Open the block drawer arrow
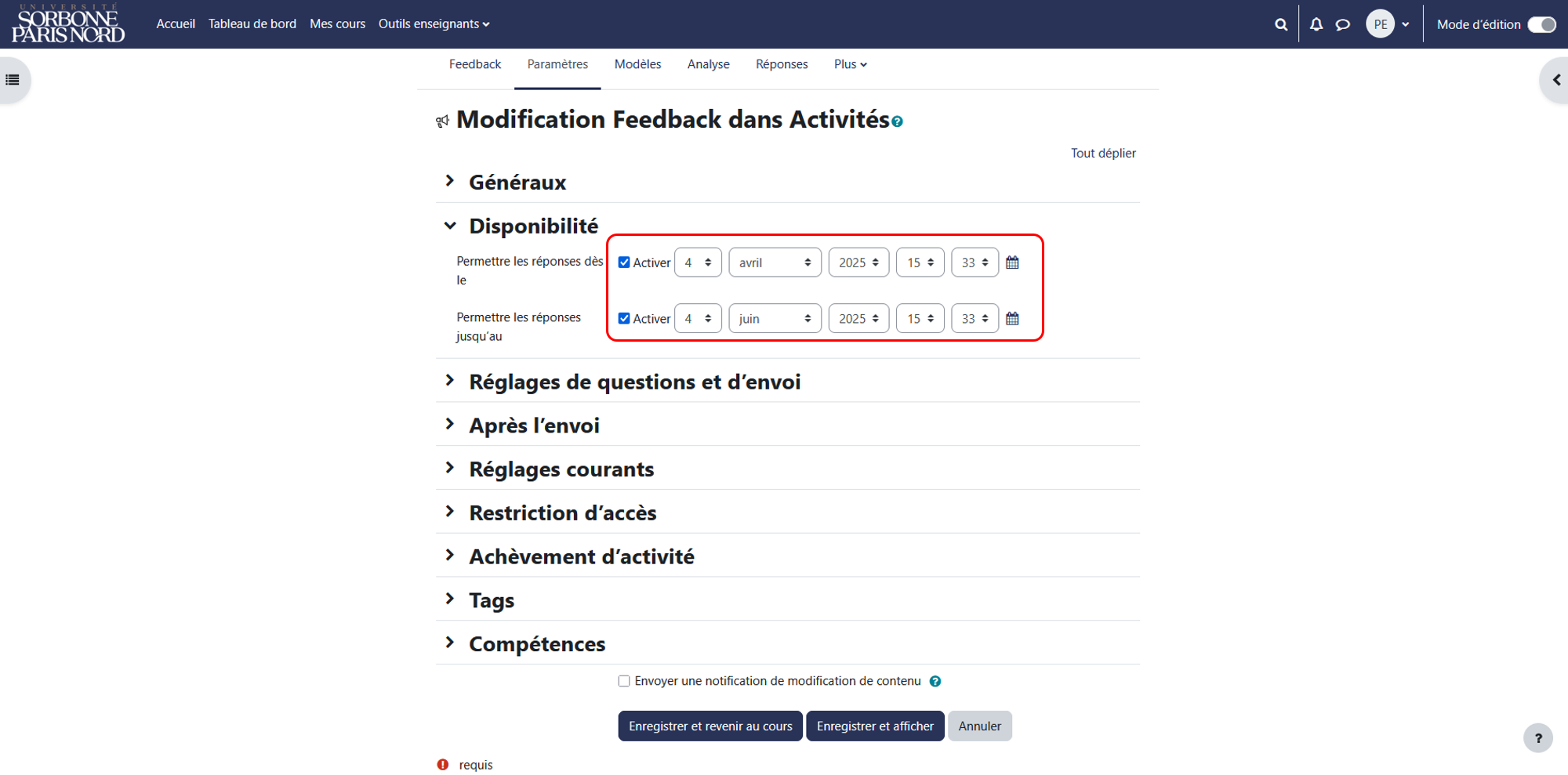This screenshot has height=775, width=1568. pyautogui.click(x=1556, y=80)
